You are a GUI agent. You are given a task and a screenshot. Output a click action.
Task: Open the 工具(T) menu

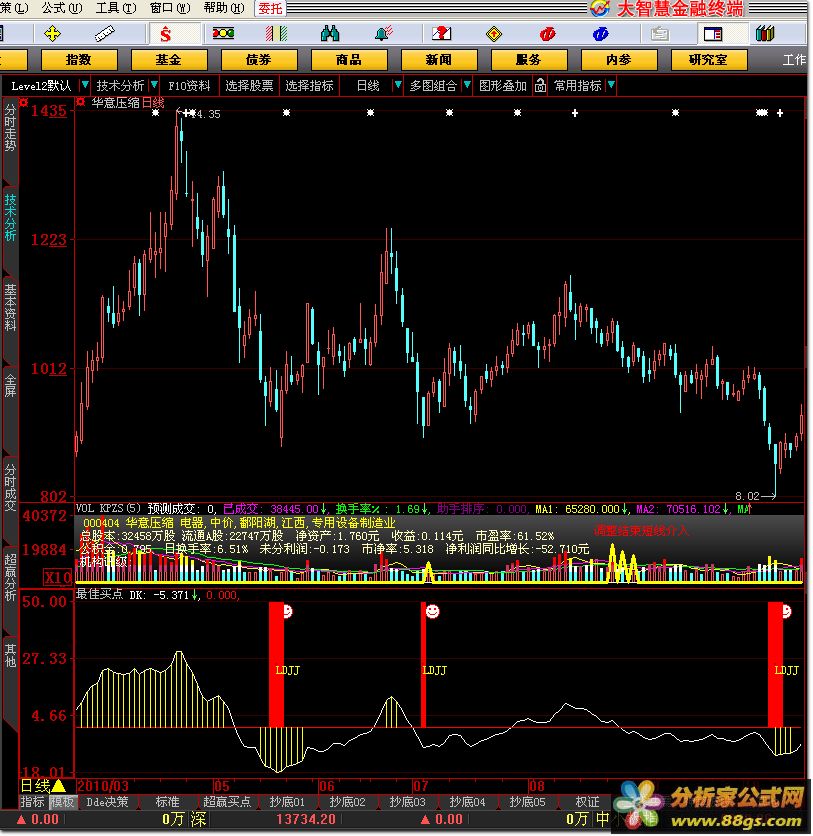tap(116, 9)
